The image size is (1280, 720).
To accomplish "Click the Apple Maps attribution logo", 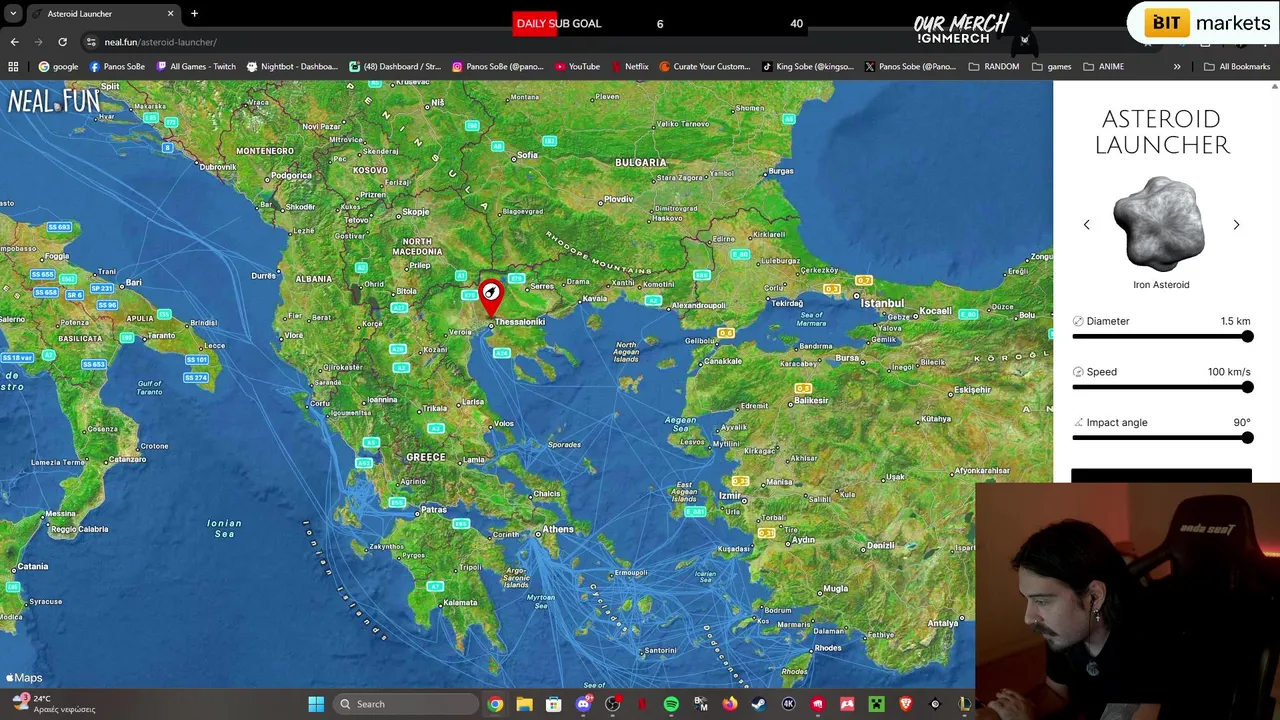I will point(24,678).
